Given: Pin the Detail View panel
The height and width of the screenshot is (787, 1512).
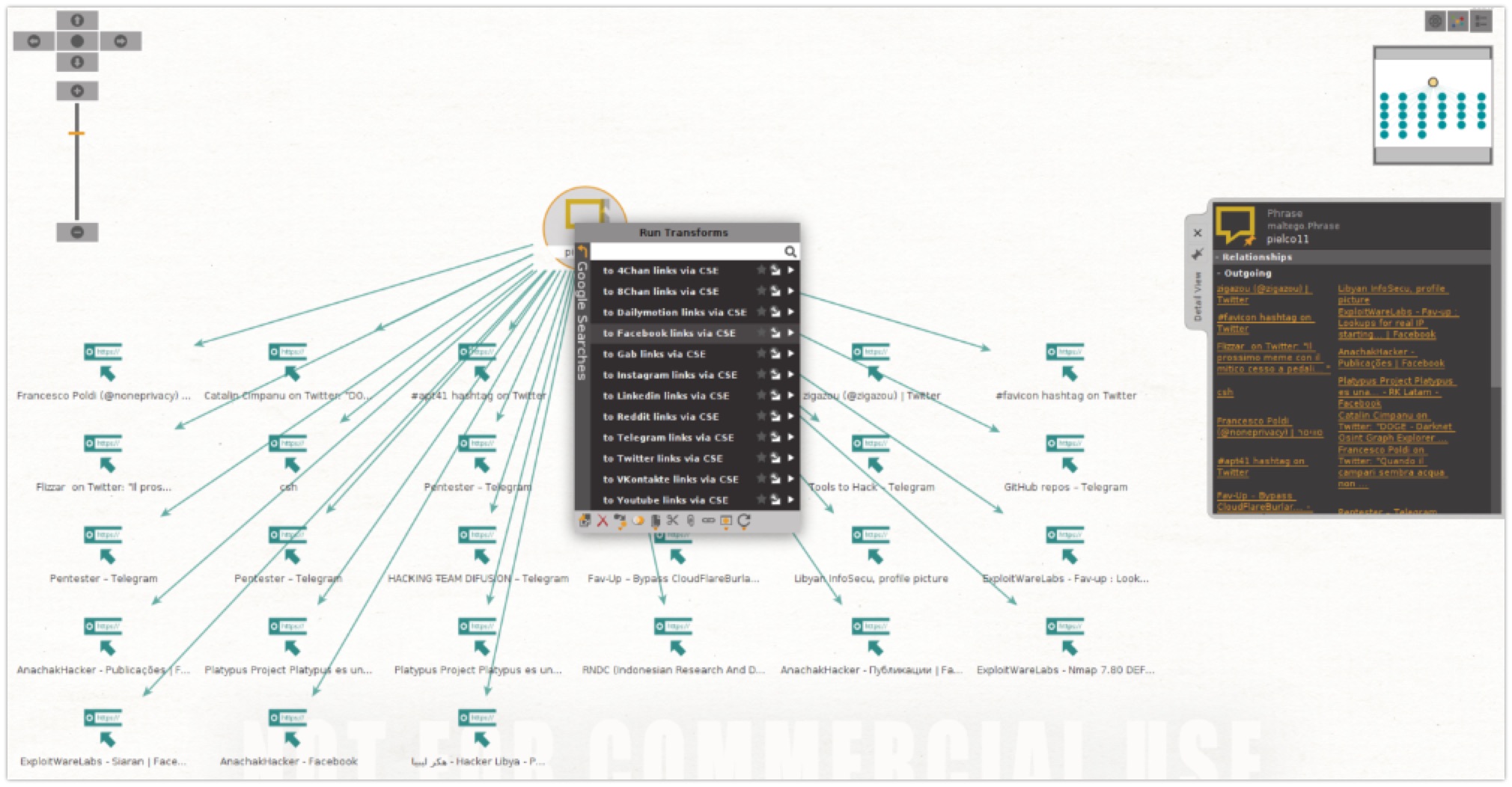Looking at the screenshot, I should click(x=1197, y=254).
